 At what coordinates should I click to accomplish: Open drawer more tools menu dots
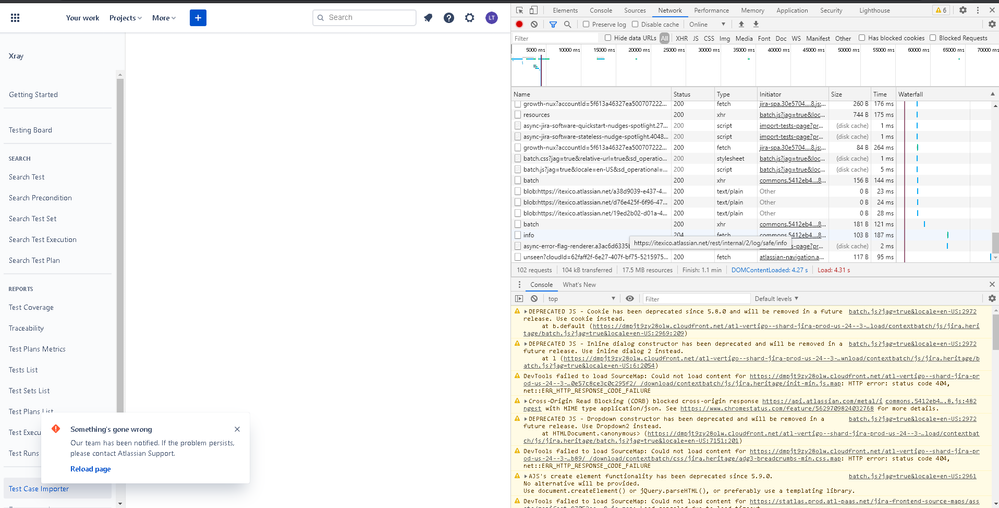tap(519, 284)
